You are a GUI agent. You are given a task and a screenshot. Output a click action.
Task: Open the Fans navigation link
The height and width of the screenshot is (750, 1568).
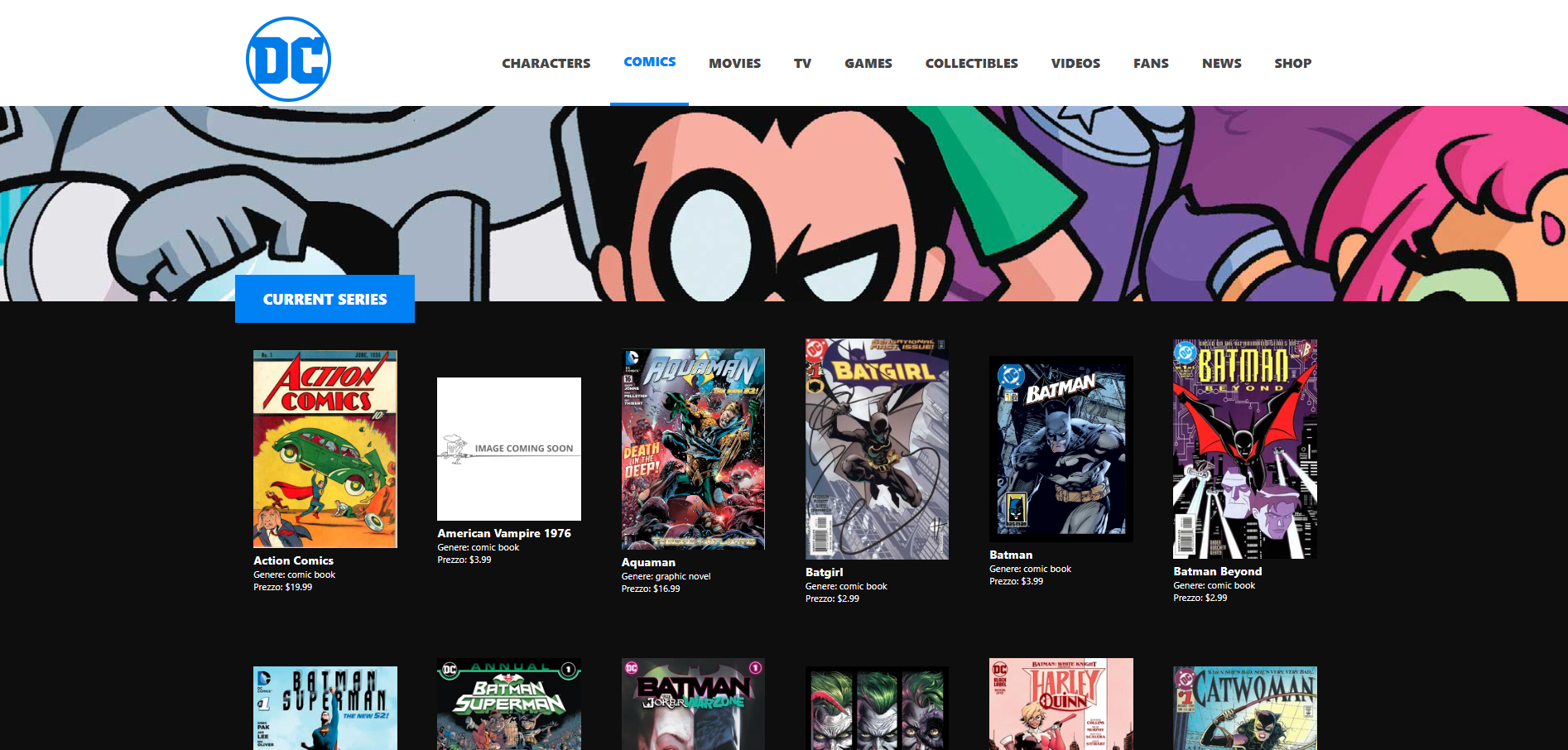pos(1151,63)
